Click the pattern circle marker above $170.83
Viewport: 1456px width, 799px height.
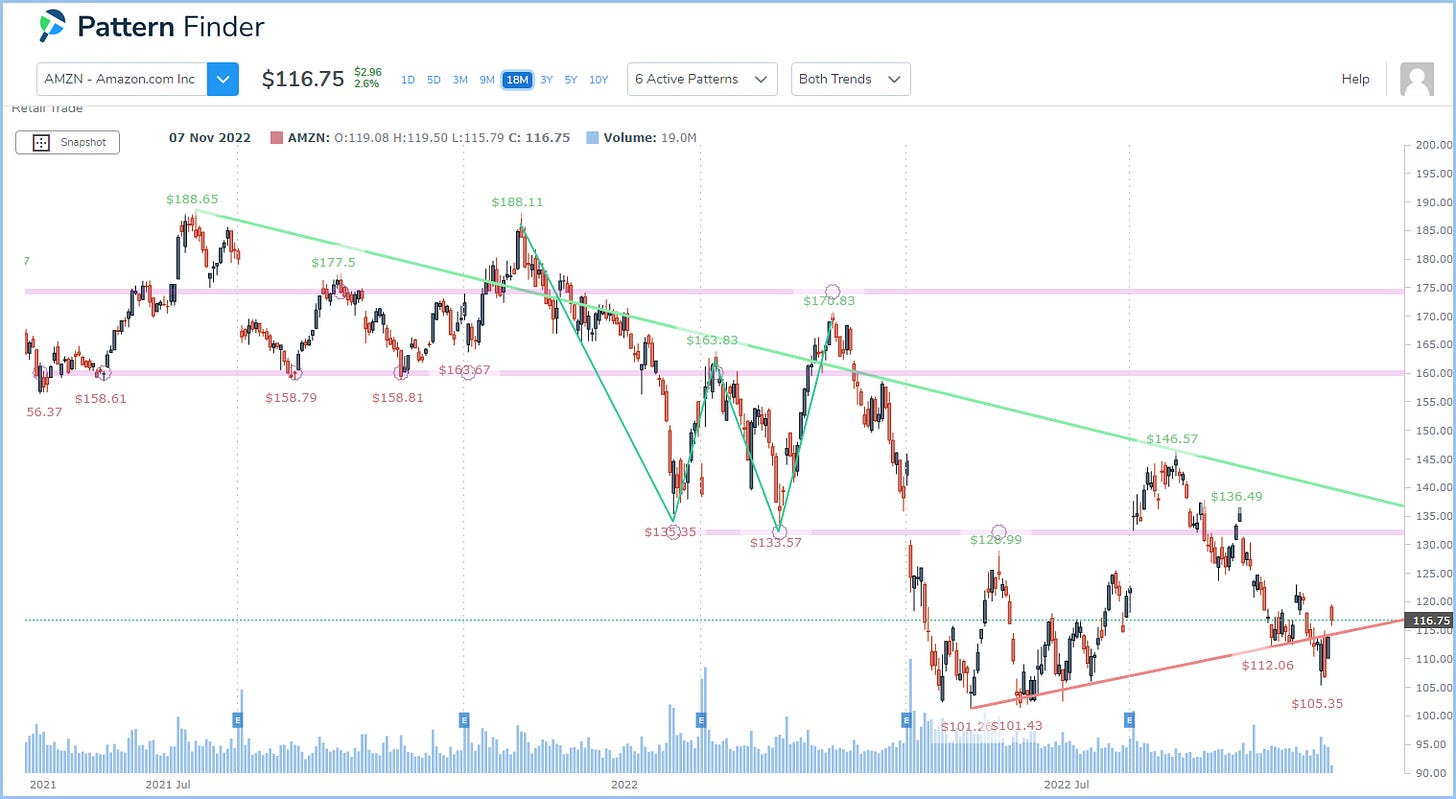[832, 291]
